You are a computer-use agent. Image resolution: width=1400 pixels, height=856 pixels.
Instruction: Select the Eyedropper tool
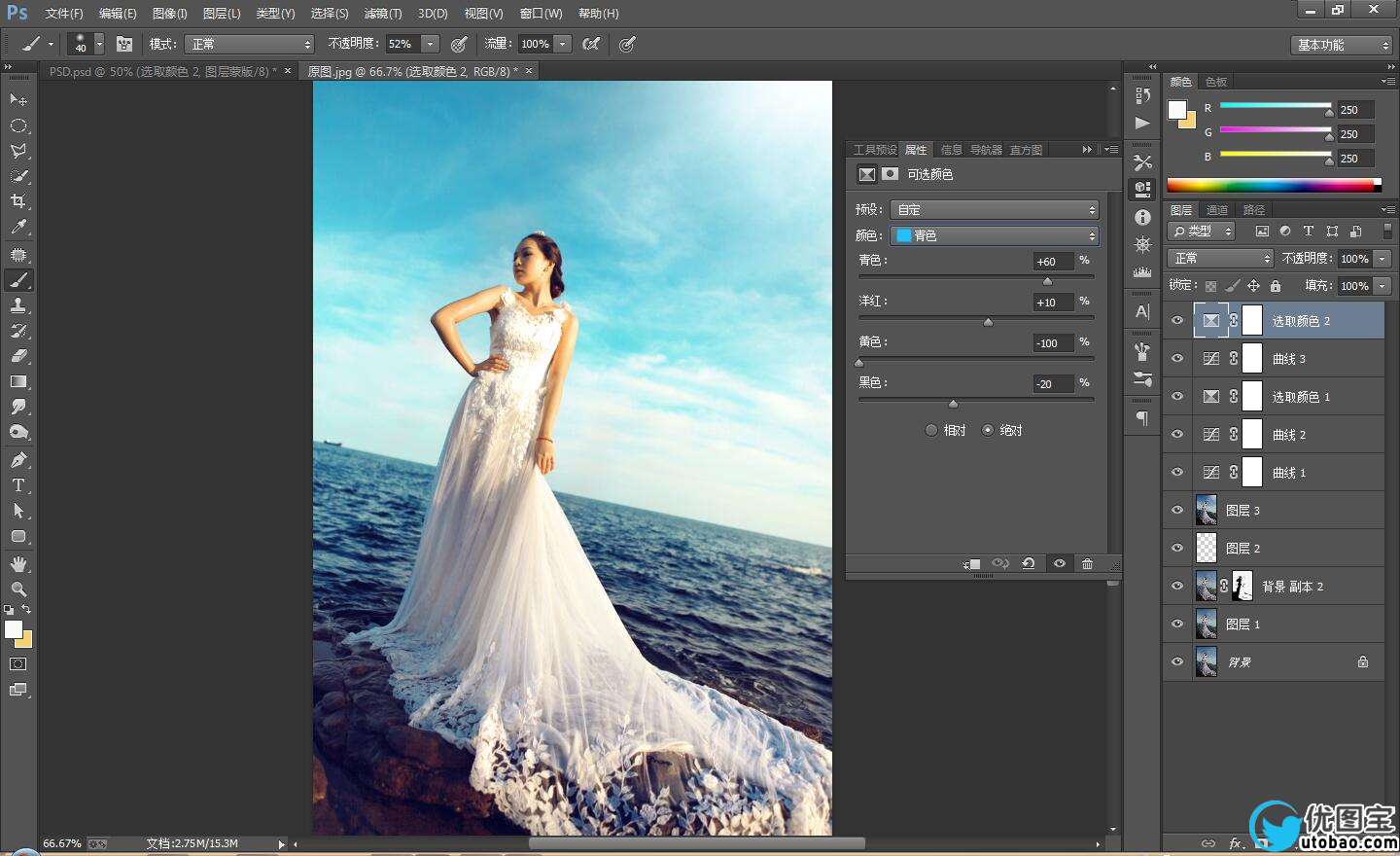click(x=17, y=227)
